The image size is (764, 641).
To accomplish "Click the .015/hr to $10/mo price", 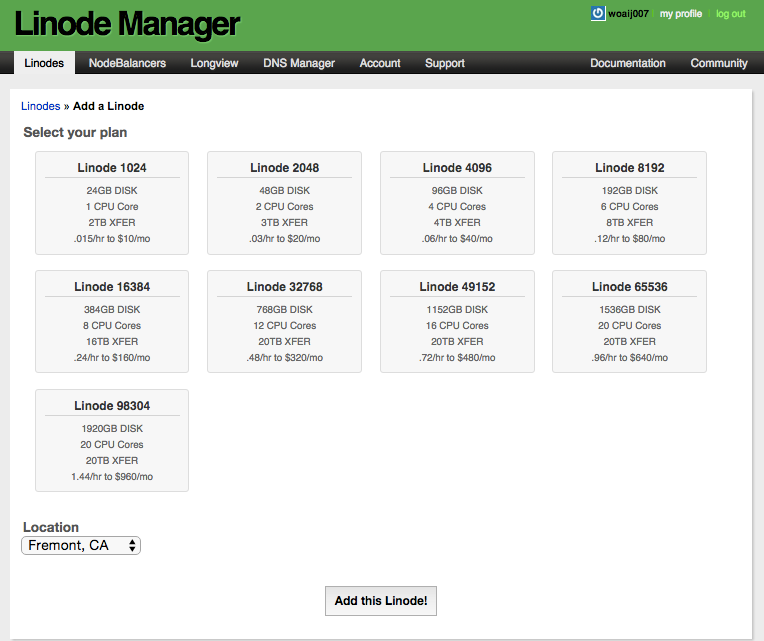I will (112, 239).
